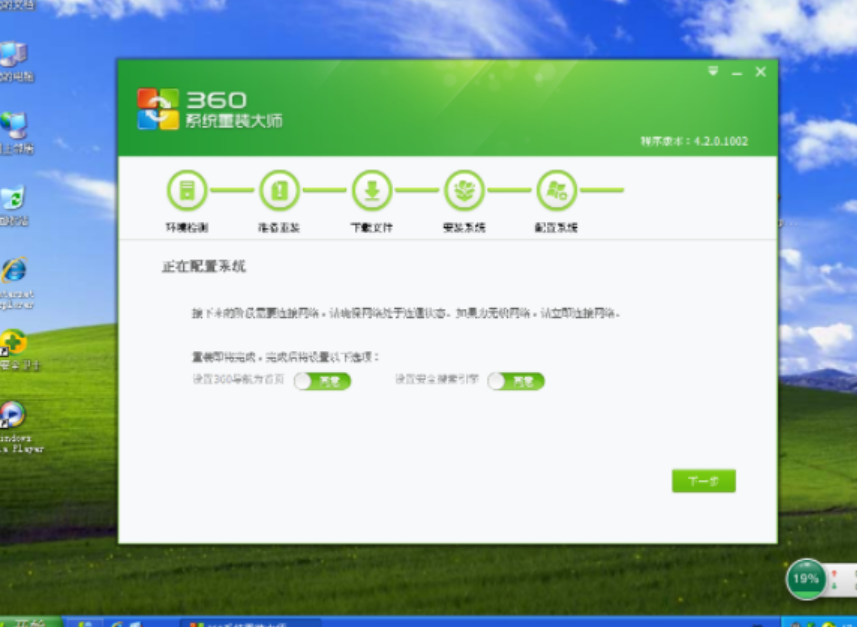Click the 准备重装 step icon
The height and width of the screenshot is (627, 857).
pyautogui.click(x=279, y=190)
